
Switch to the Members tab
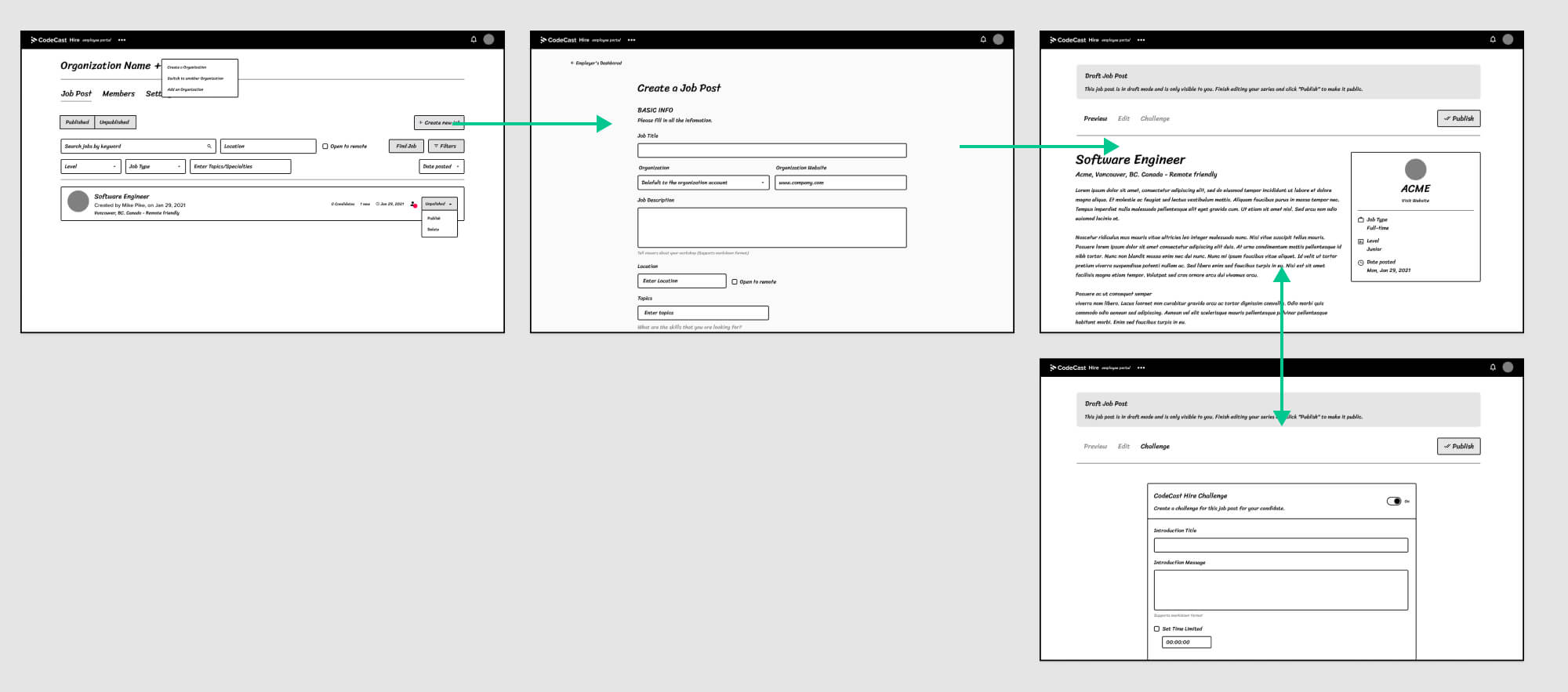(x=118, y=94)
